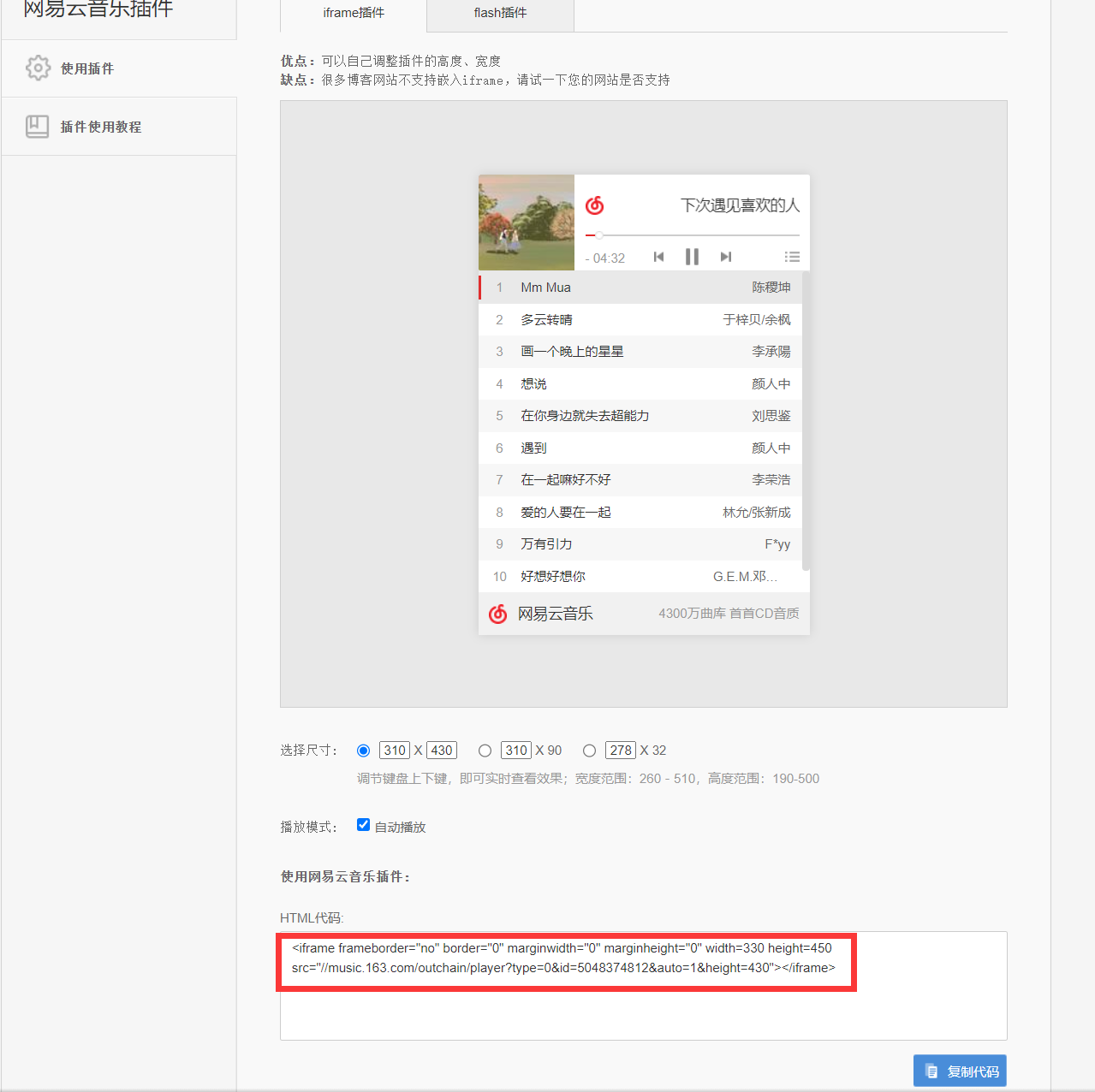This screenshot has height=1092, width=1095.
Task: Play track 3 画一个晚上的星星
Action: click(640, 352)
